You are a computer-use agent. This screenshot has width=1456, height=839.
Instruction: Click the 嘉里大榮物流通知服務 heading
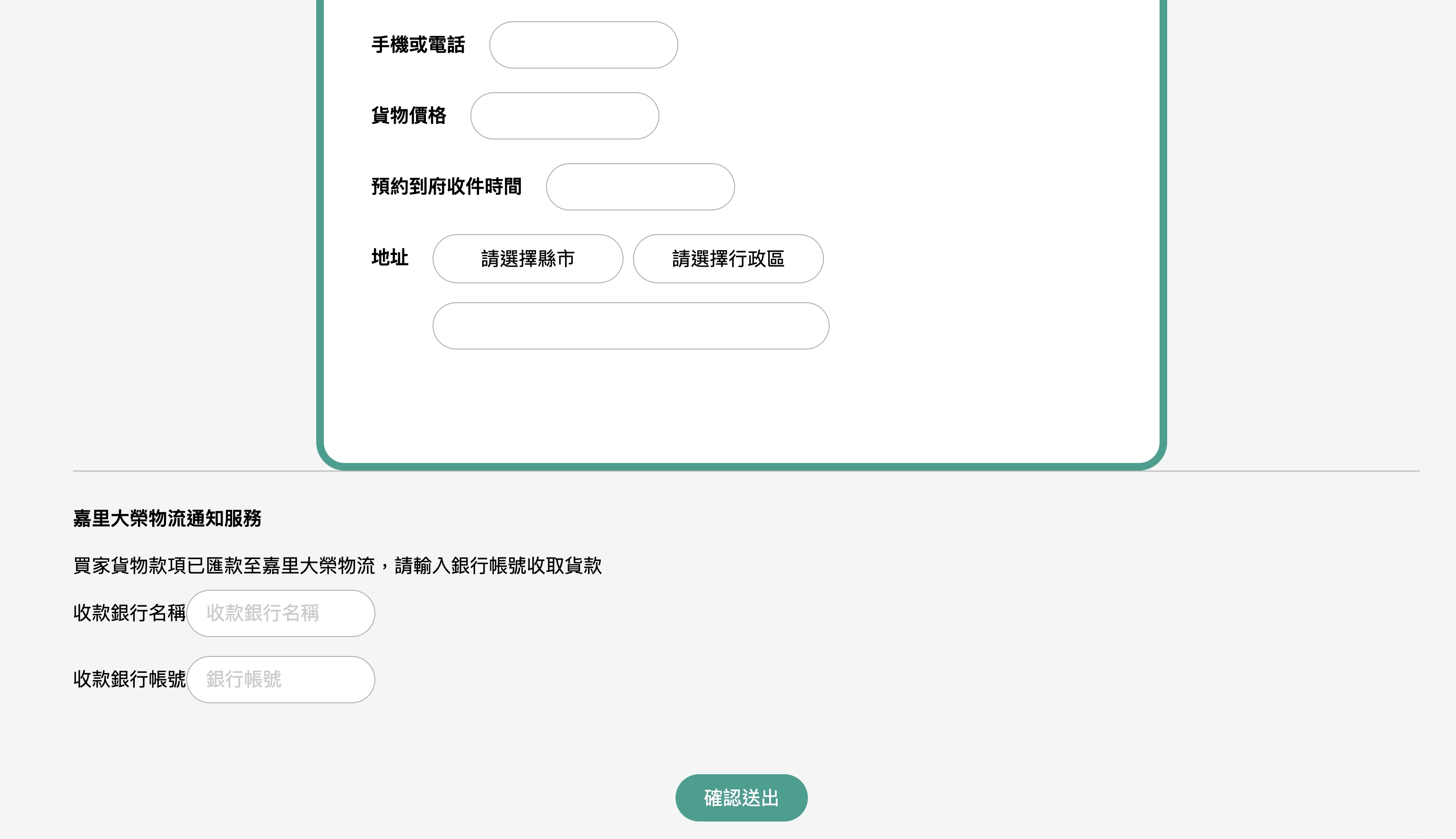167,519
